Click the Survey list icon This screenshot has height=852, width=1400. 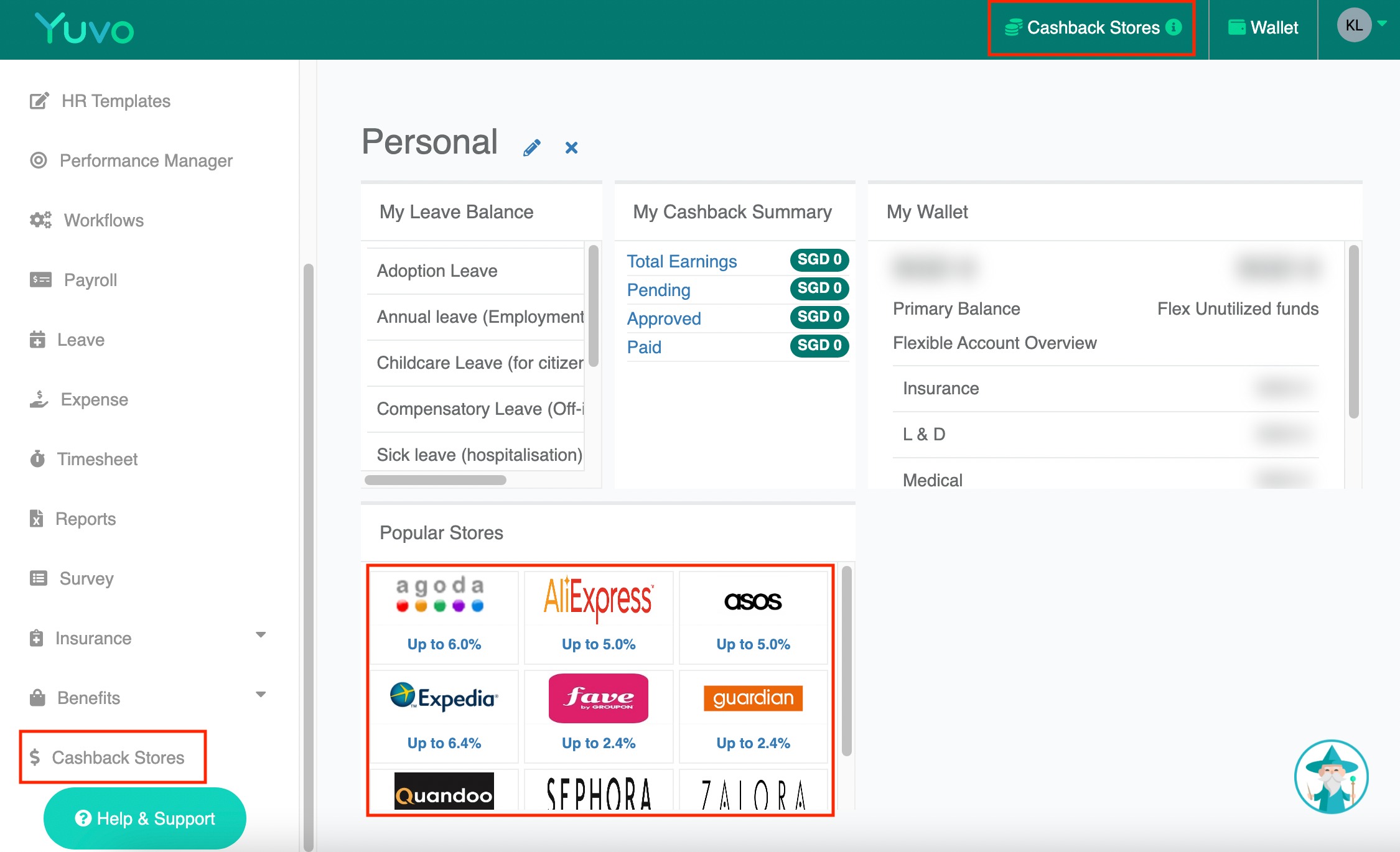(x=39, y=578)
